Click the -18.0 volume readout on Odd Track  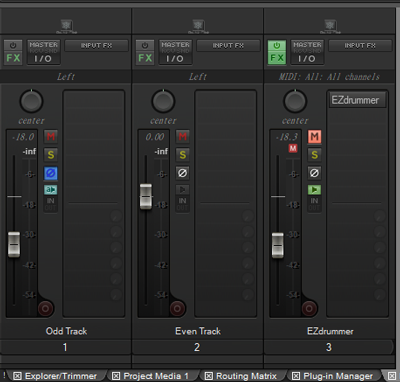(x=23, y=137)
